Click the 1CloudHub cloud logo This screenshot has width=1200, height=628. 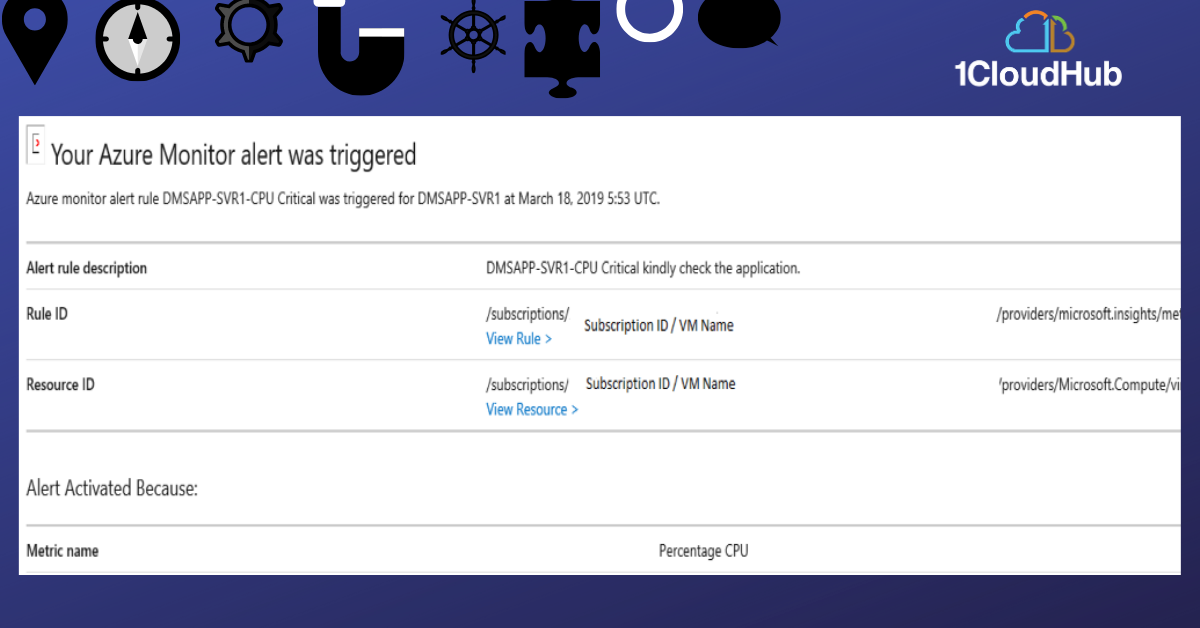(x=1040, y=32)
